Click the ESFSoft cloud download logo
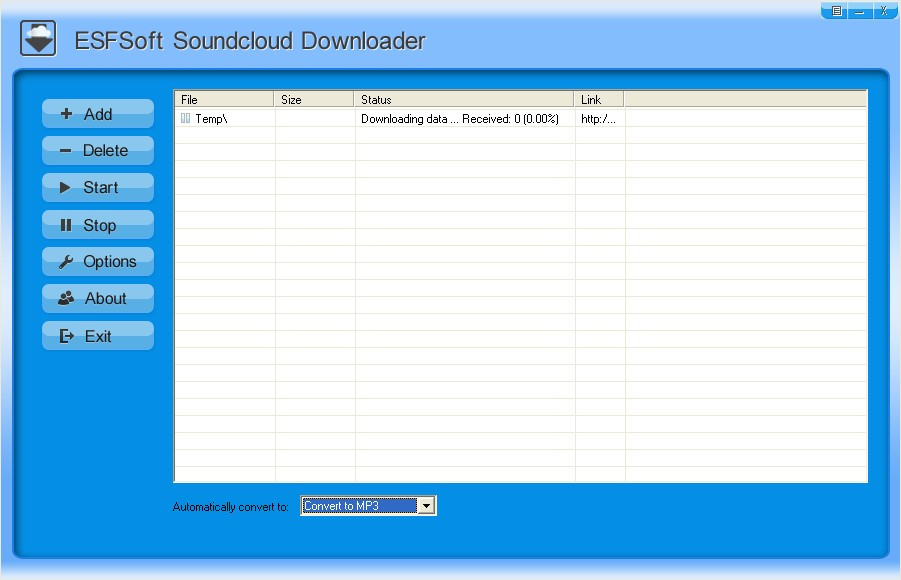Image resolution: width=901 pixels, height=580 pixels. pos(38,39)
